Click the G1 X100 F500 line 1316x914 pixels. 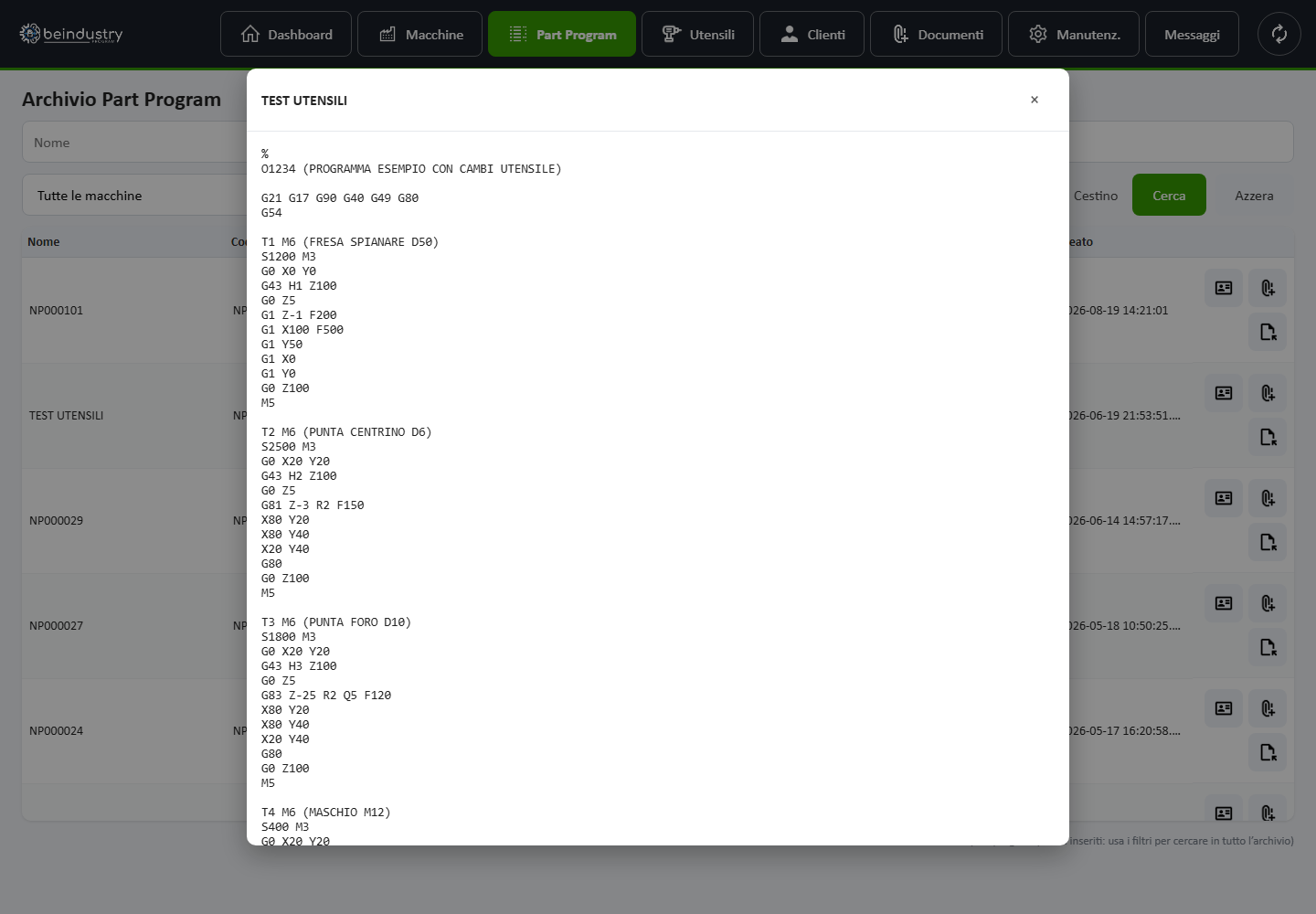click(302, 329)
